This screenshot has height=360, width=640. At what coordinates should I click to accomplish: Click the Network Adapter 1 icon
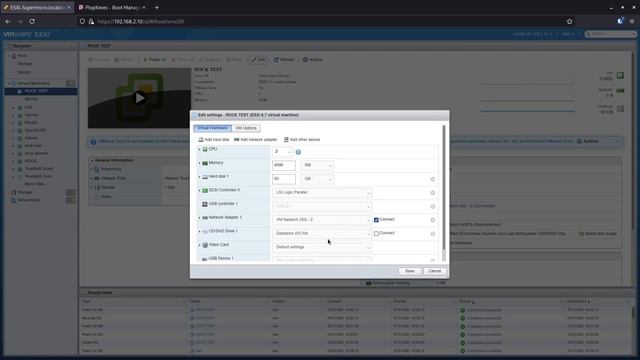click(205, 218)
